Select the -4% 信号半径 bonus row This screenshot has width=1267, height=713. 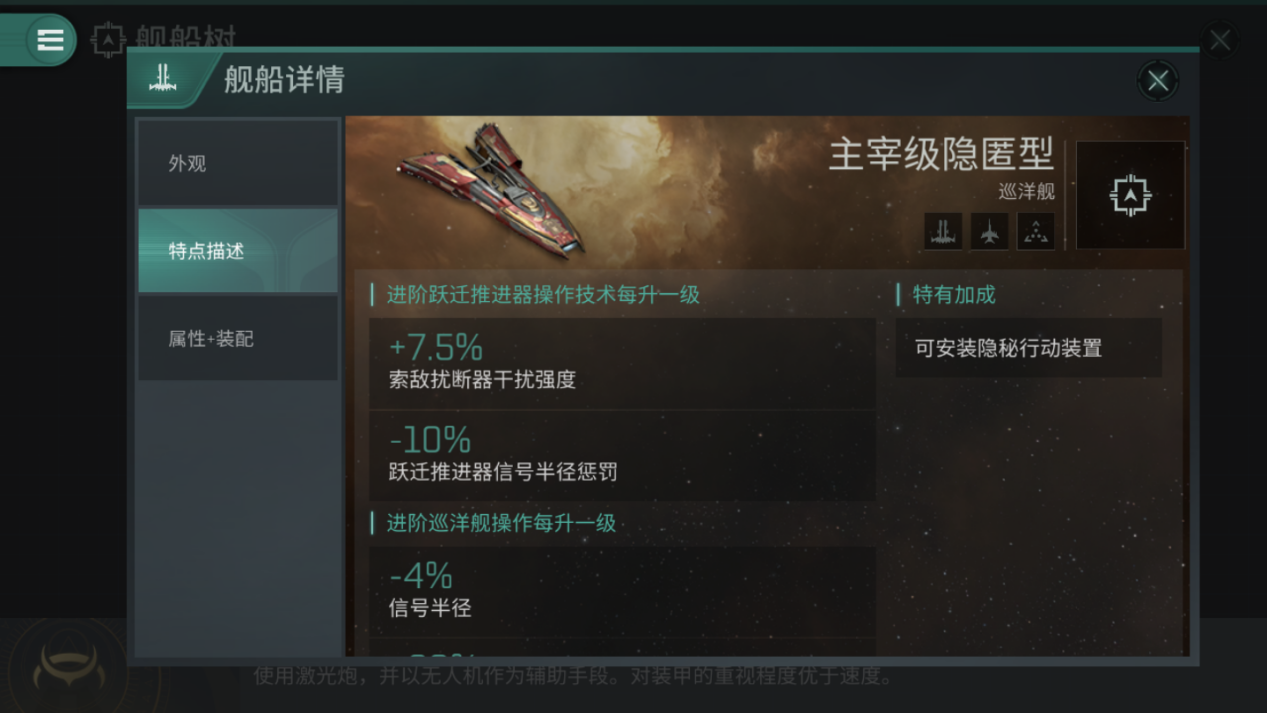point(622,592)
